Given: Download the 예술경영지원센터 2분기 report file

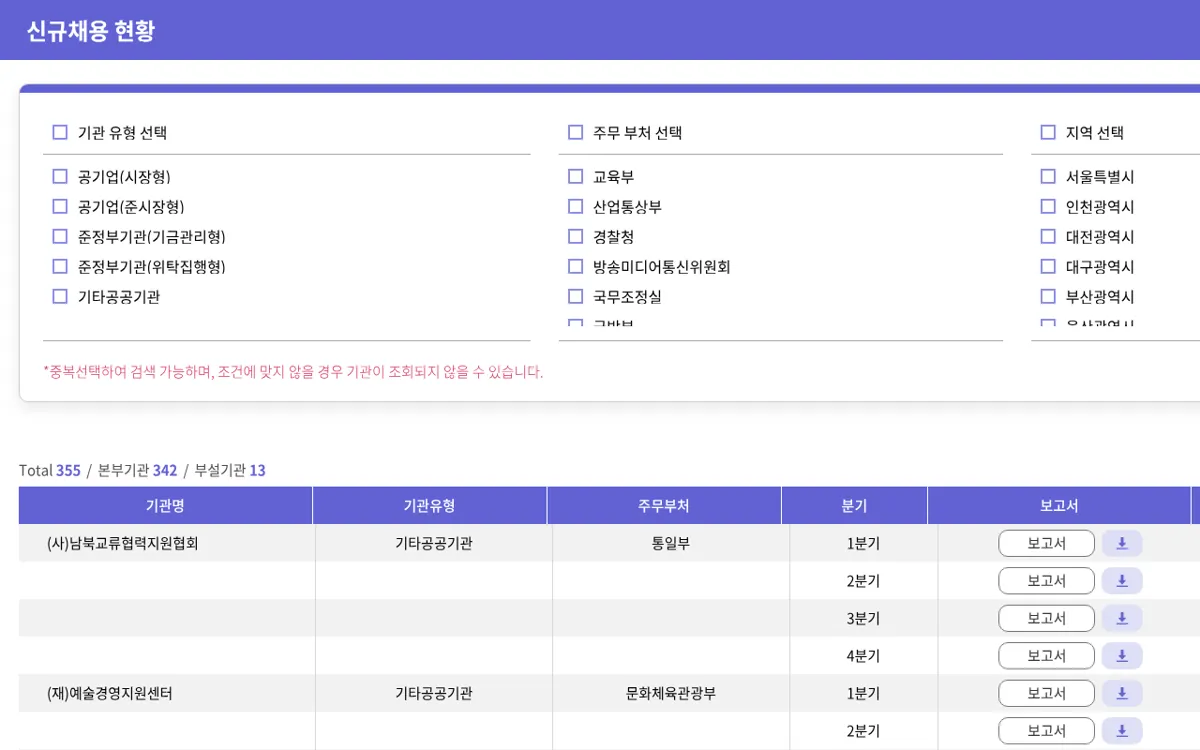Looking at the screenshot, I should click(1122, 731).
